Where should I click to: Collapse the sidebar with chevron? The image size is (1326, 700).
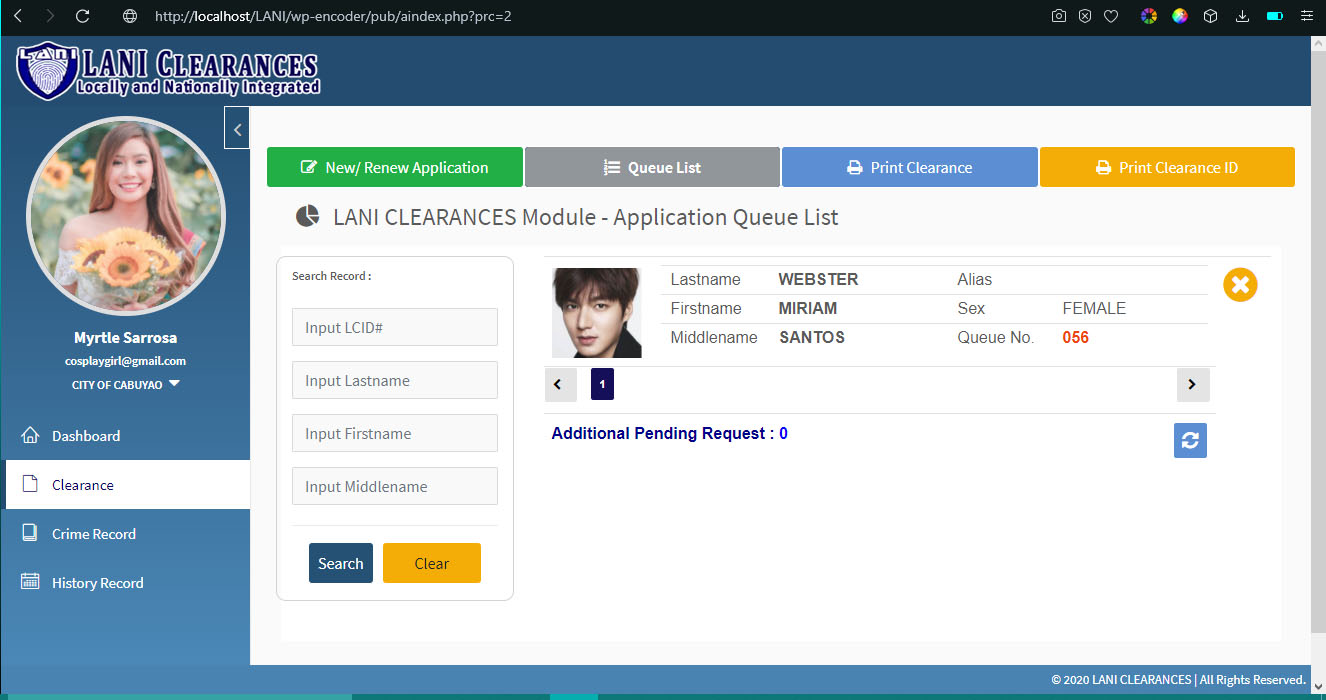coord(237,128)
